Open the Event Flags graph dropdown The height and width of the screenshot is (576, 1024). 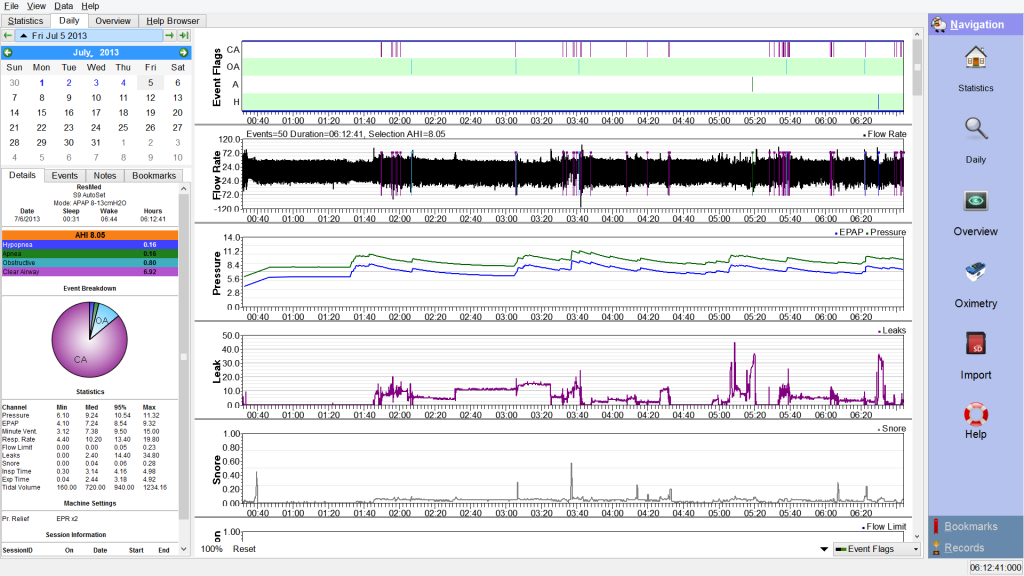tap(877, 549)
